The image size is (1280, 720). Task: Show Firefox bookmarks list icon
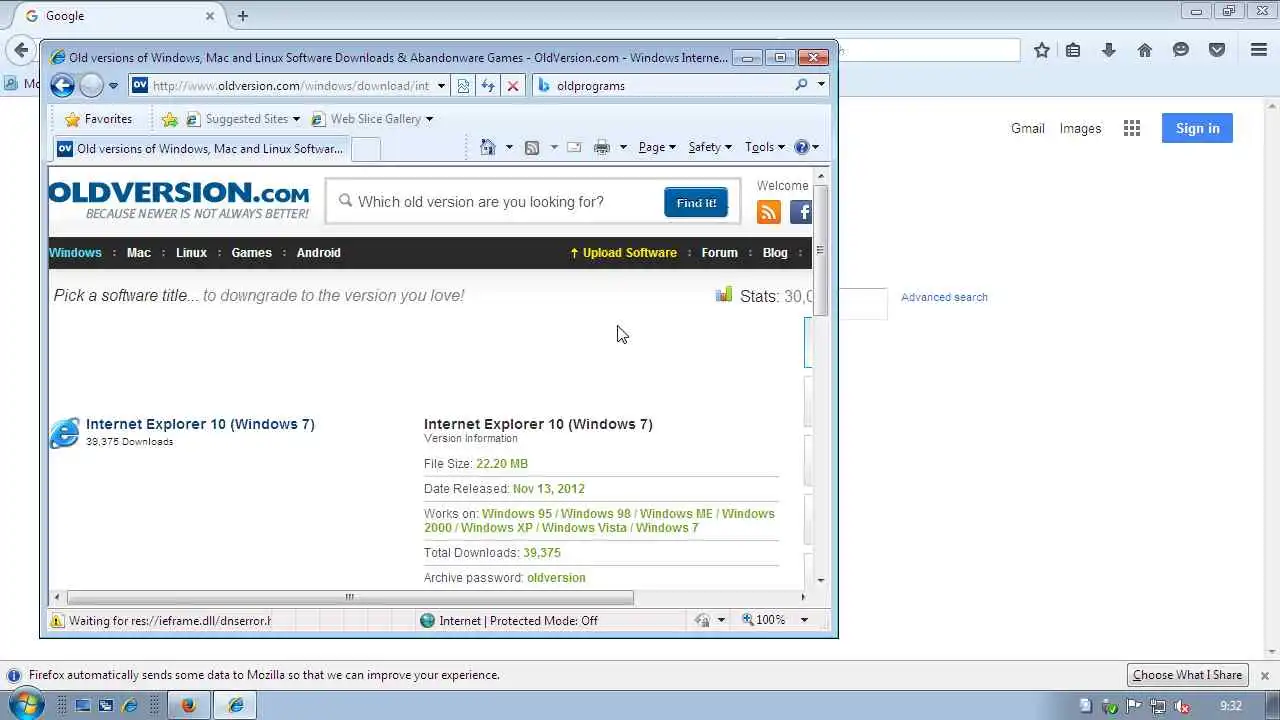point(1073,50)
